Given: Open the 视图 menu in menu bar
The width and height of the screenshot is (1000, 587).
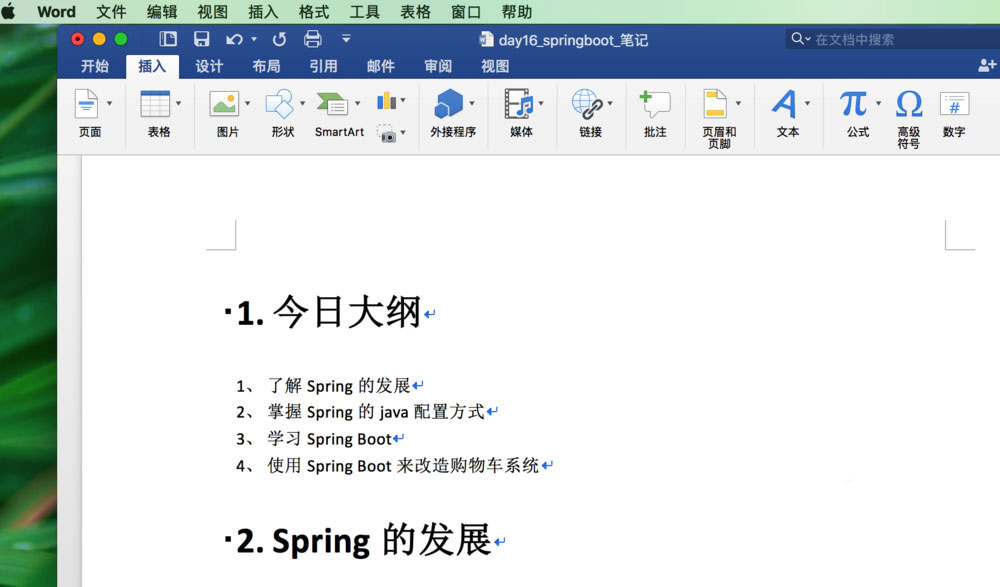Looking at the screenshot, I should tap(212, 11).
